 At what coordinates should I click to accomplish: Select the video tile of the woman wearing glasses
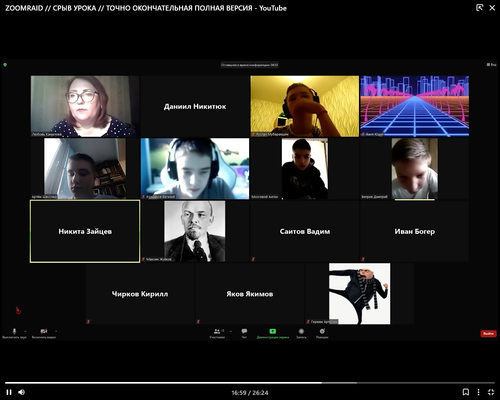pyautogui.click(x=85, y=106)
